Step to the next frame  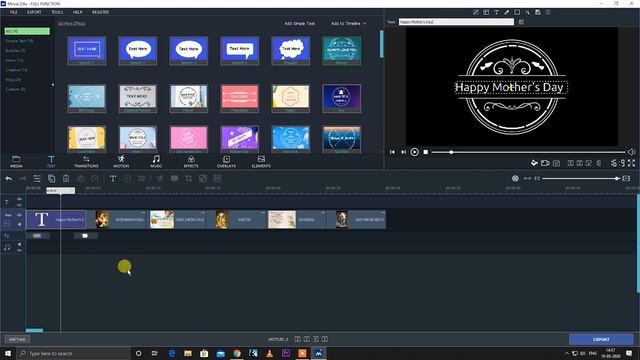[x=403, y=152]
